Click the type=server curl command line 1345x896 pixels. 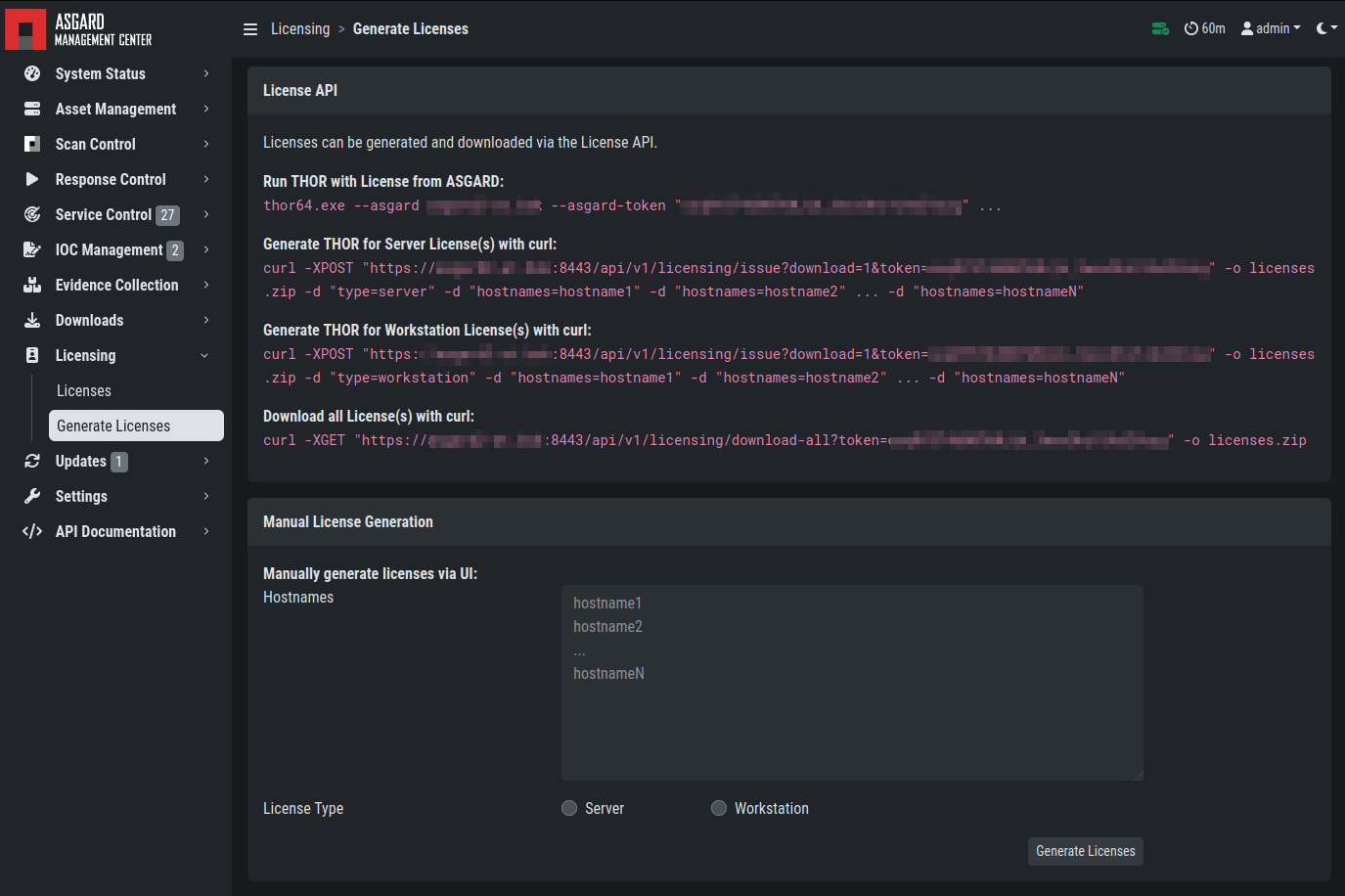click(788, 280)
